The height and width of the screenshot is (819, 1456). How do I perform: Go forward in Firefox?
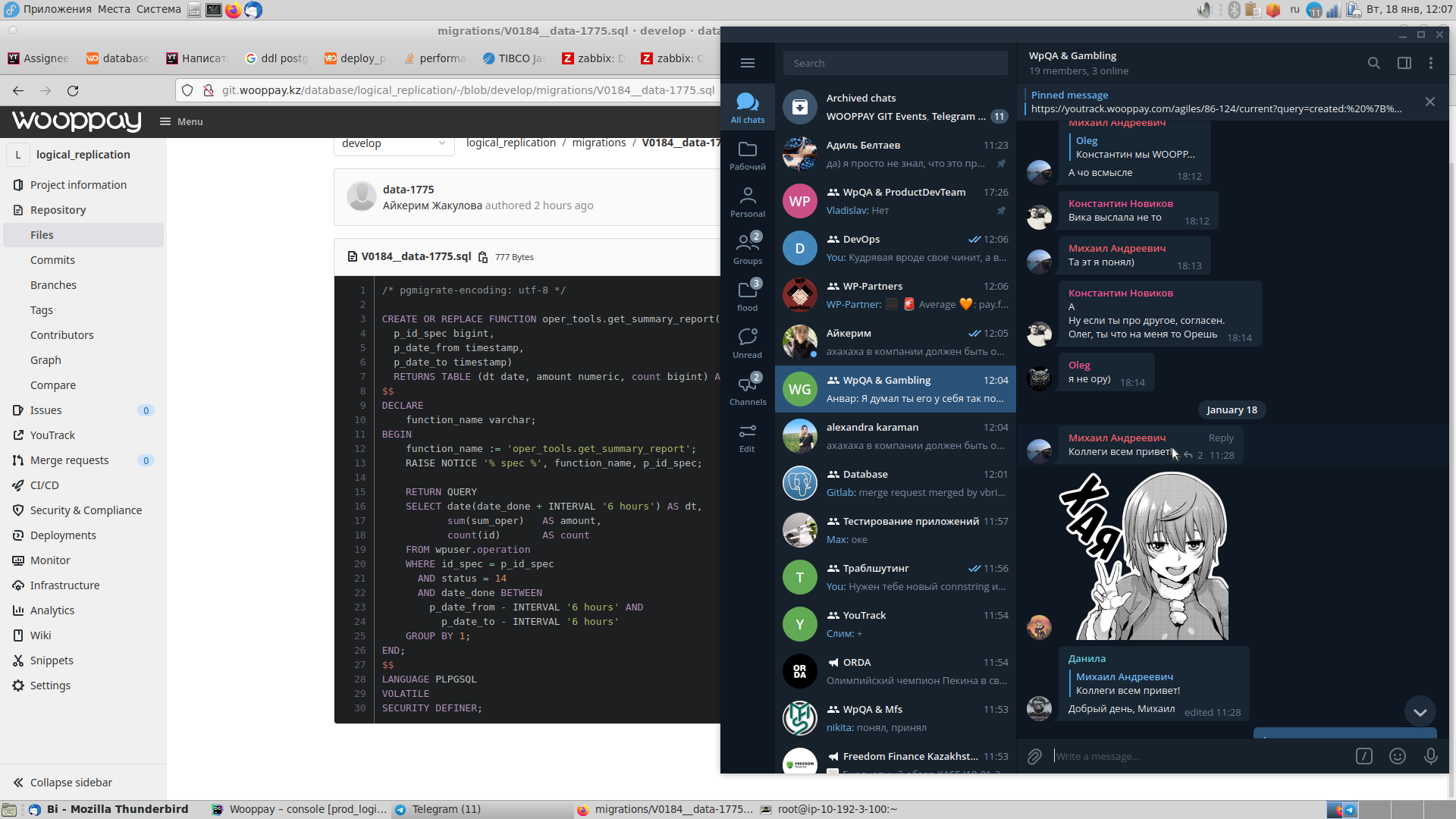[45, 90]
